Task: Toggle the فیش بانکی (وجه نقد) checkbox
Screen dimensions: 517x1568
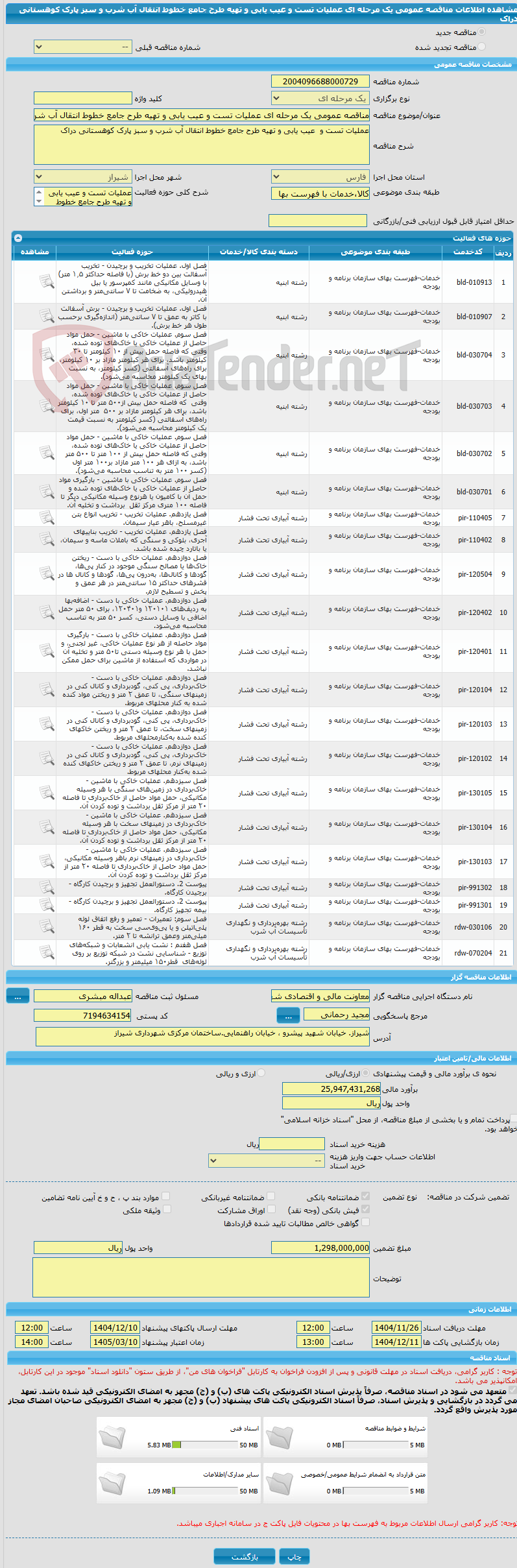Action: click(365, 1209)
